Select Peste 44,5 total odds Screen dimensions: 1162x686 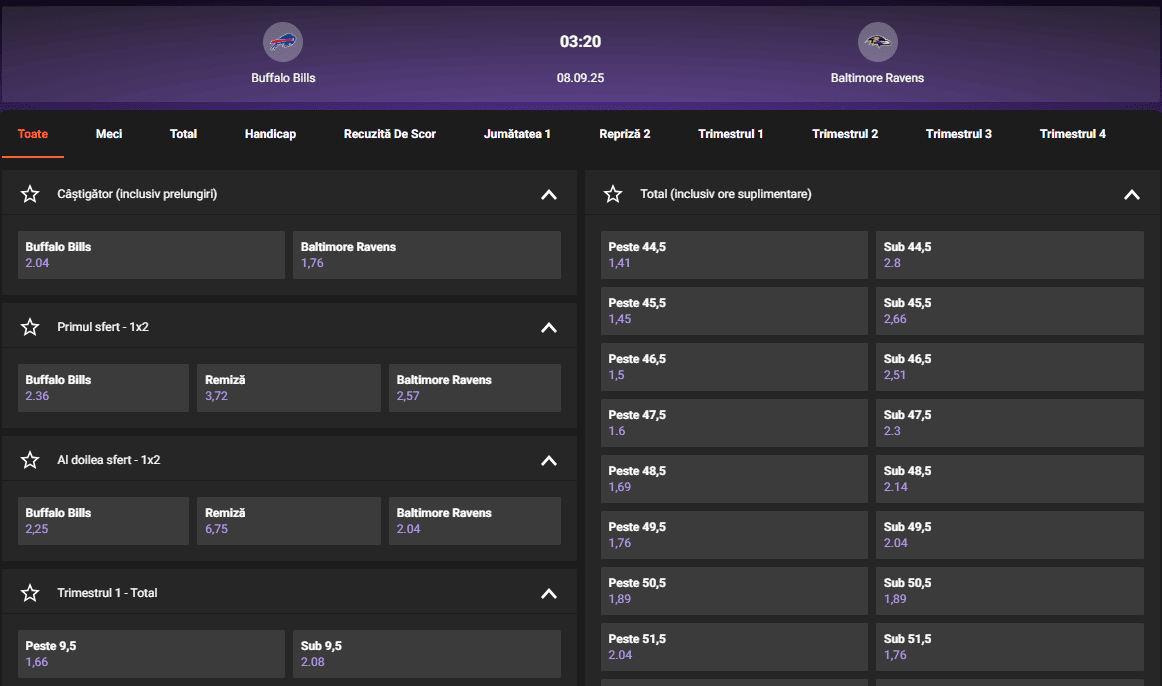(x=734, y=255)
